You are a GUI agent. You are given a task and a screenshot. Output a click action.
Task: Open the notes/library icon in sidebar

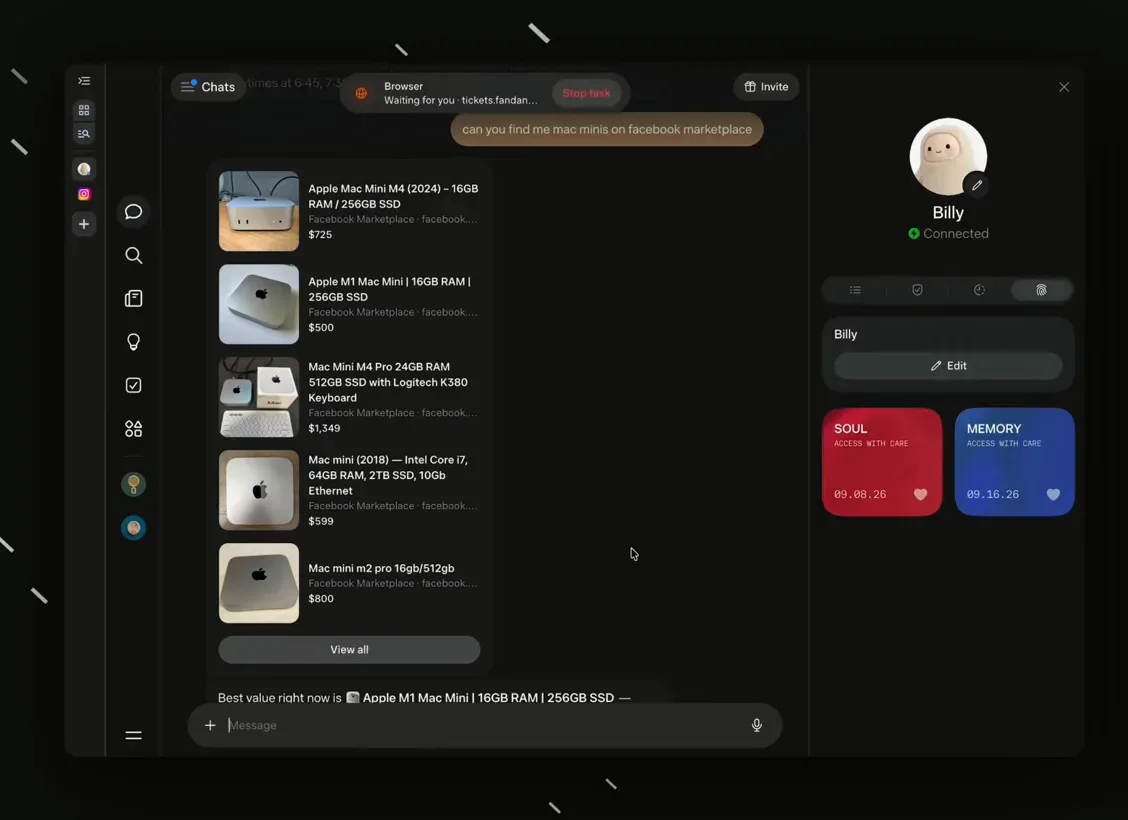click(x=134, y=299)
